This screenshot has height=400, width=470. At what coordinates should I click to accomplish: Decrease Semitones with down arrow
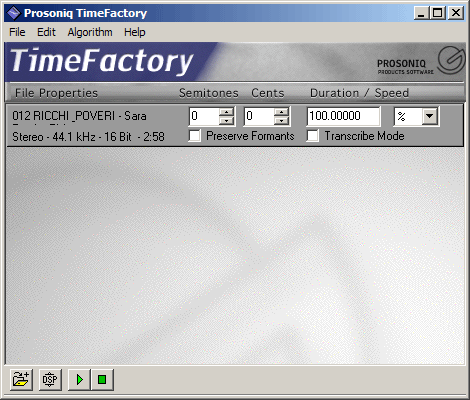pos(227,120)
